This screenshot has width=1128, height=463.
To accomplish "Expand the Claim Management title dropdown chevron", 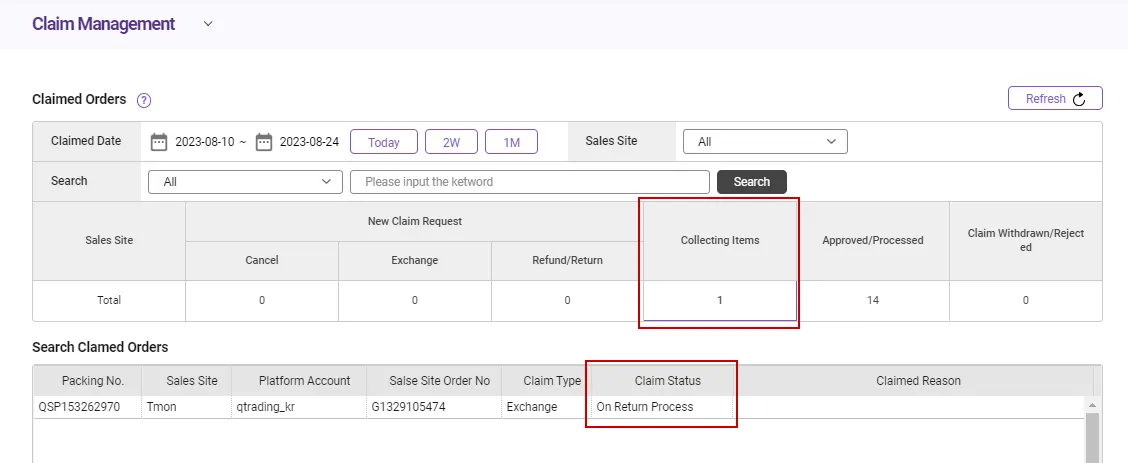I will coord(208,24).
